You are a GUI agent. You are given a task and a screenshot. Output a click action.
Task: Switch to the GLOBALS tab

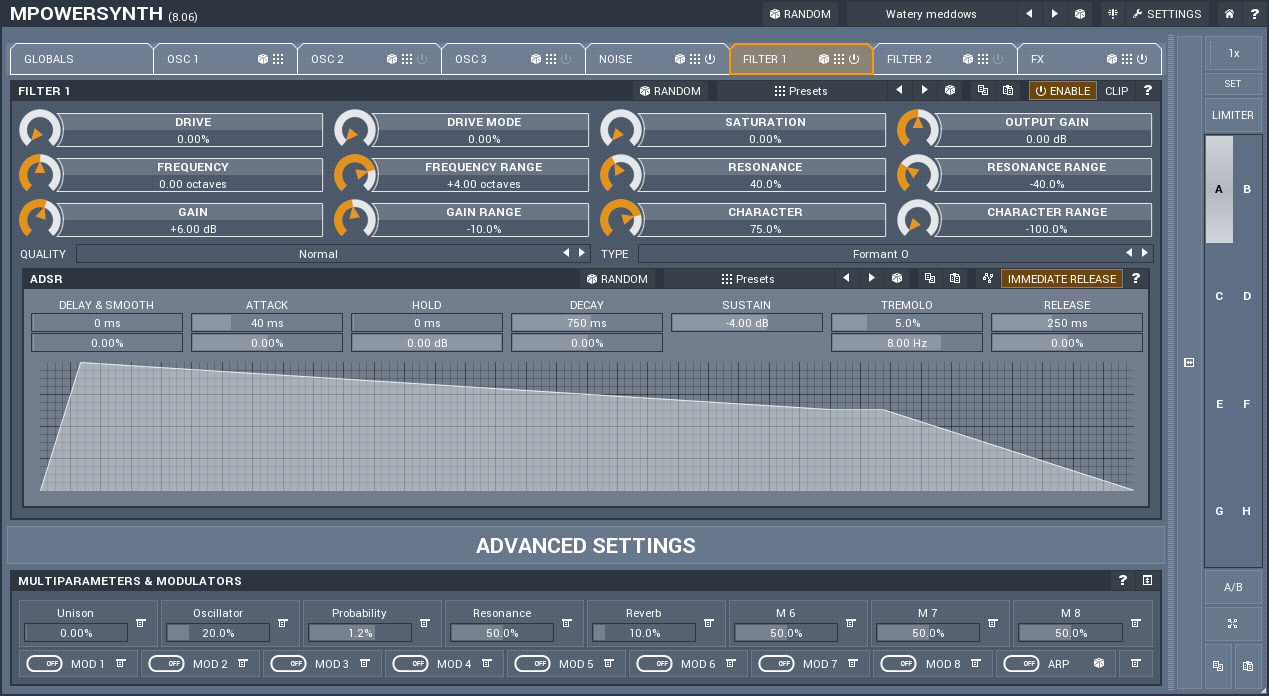tap(80, 59)
